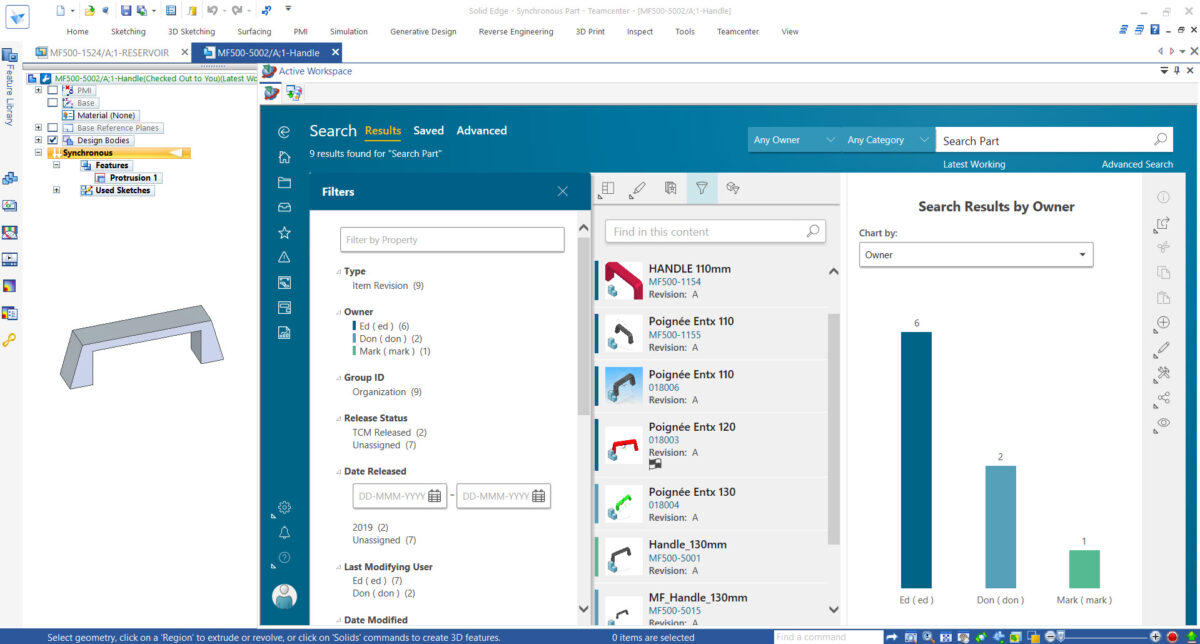Filter by TCM Released status
The width and height of the screenshot is (1200, 644).
tap(389, 432)
